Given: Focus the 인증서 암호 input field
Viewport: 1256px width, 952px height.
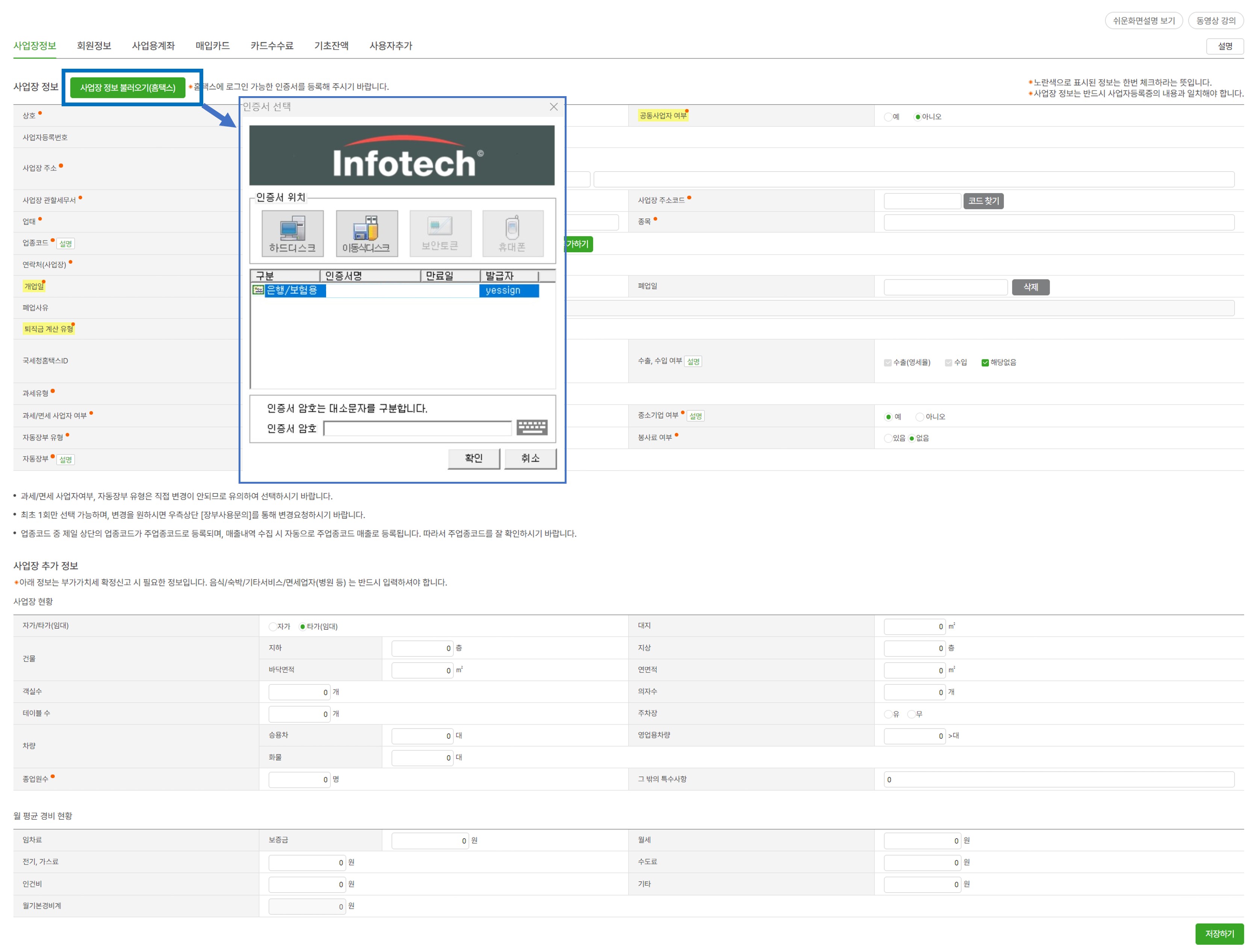Looking at the screenshot, I should [417, 428].
